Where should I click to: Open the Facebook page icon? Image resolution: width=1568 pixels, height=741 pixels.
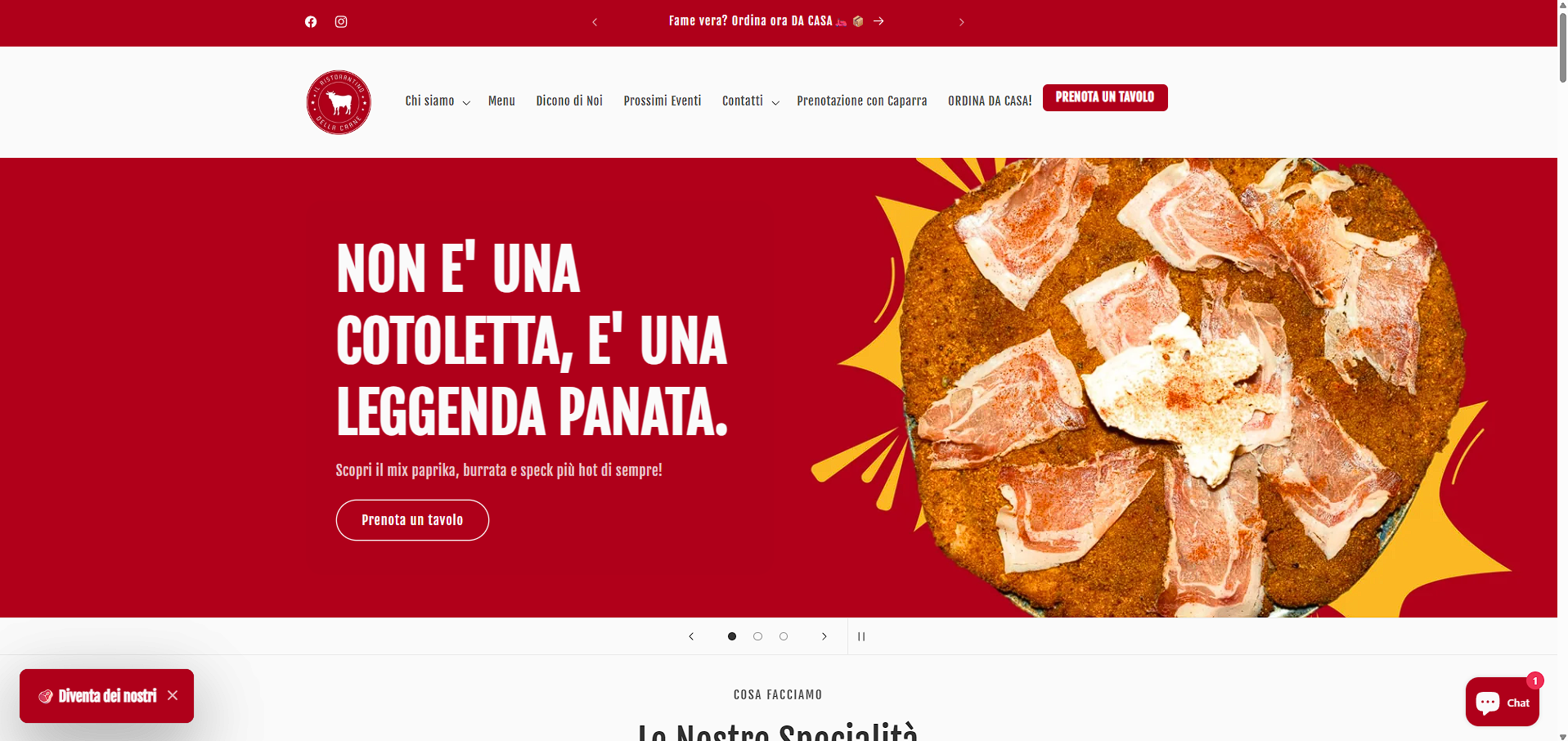tap(311, 22)
